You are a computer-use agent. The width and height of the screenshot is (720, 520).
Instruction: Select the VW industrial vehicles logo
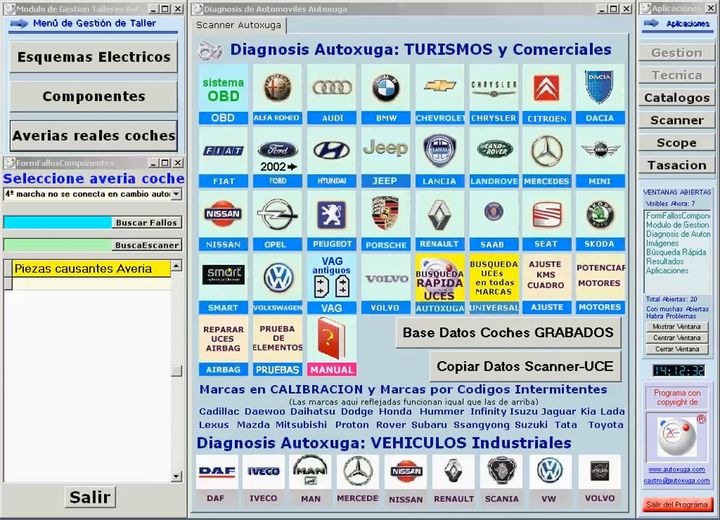coord(550,472)
